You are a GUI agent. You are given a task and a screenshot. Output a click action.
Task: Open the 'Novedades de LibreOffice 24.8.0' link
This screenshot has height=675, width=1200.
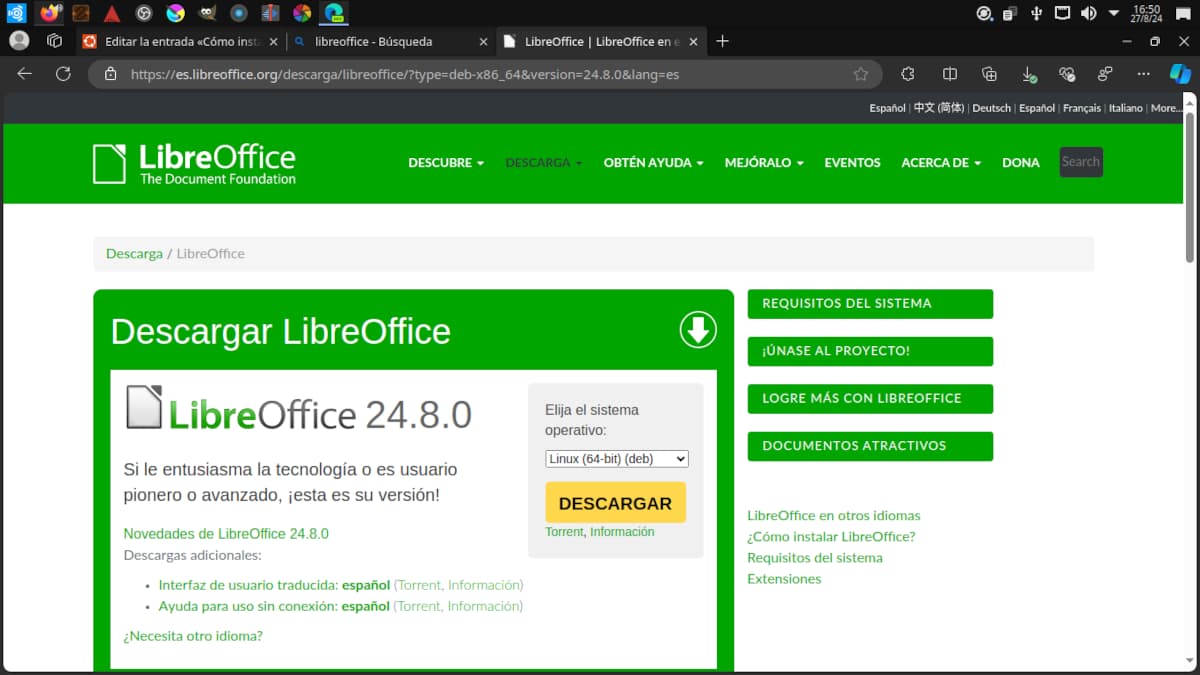click(x=226, y=534)
